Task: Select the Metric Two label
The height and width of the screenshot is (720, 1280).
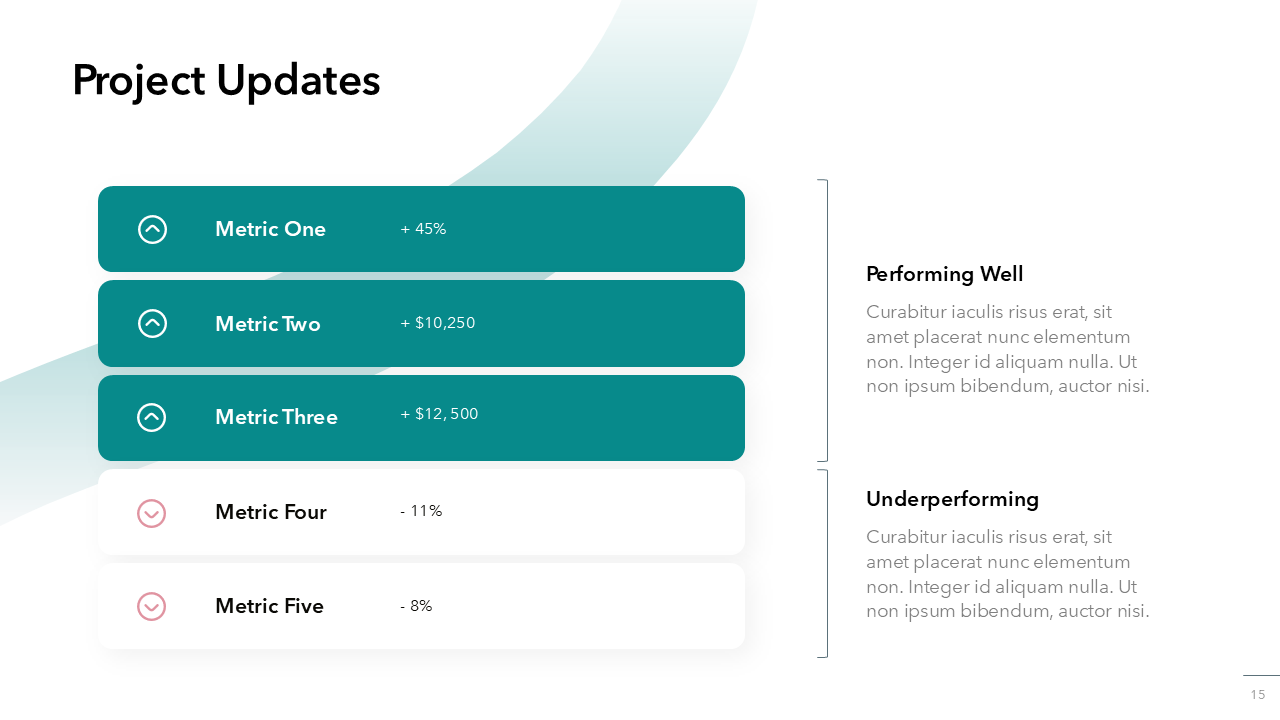Action: 267,324
